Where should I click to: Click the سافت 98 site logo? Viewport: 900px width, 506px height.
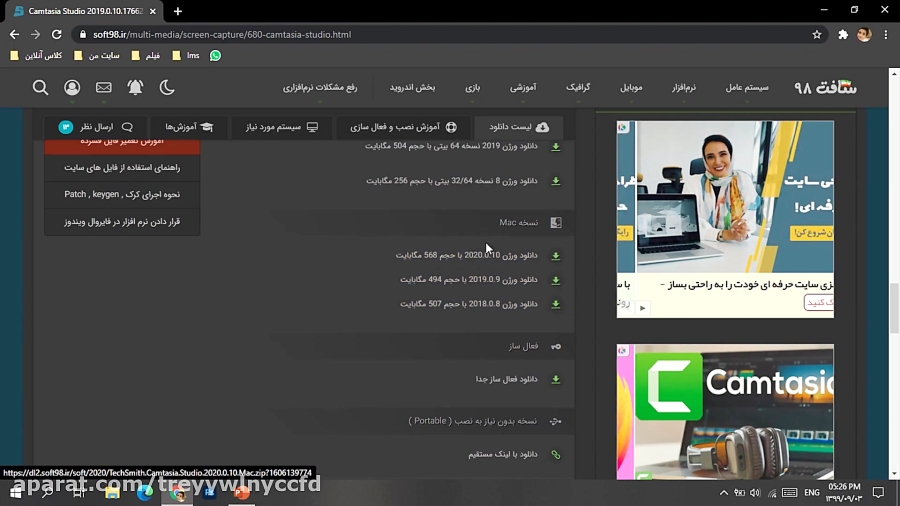(x=825, y=87)
